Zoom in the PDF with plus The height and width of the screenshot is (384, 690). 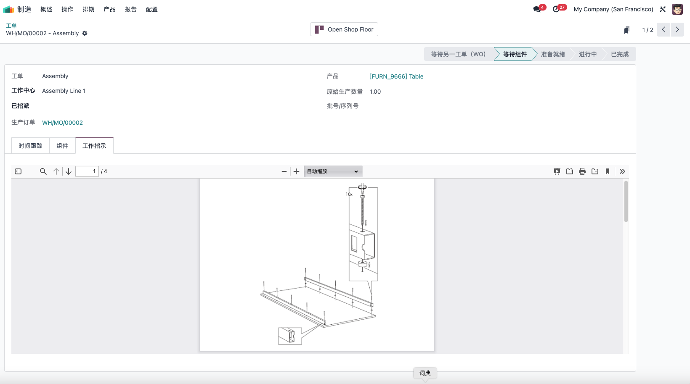coord(297,171)
